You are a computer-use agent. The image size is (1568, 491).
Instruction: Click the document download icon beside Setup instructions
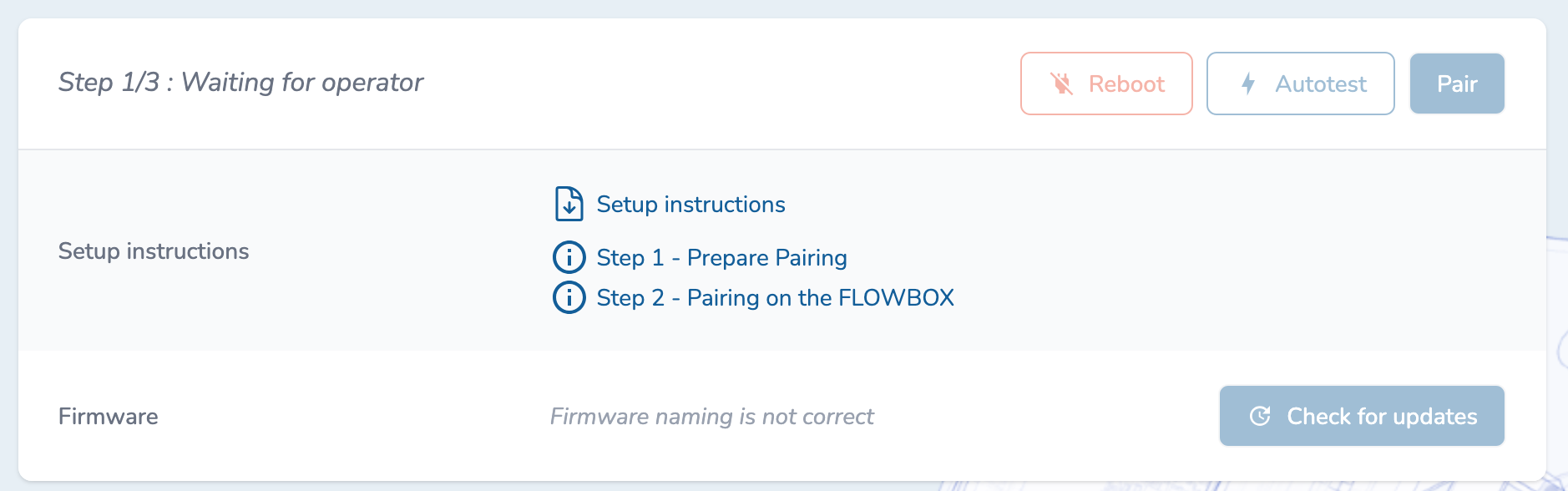(569, 203)
